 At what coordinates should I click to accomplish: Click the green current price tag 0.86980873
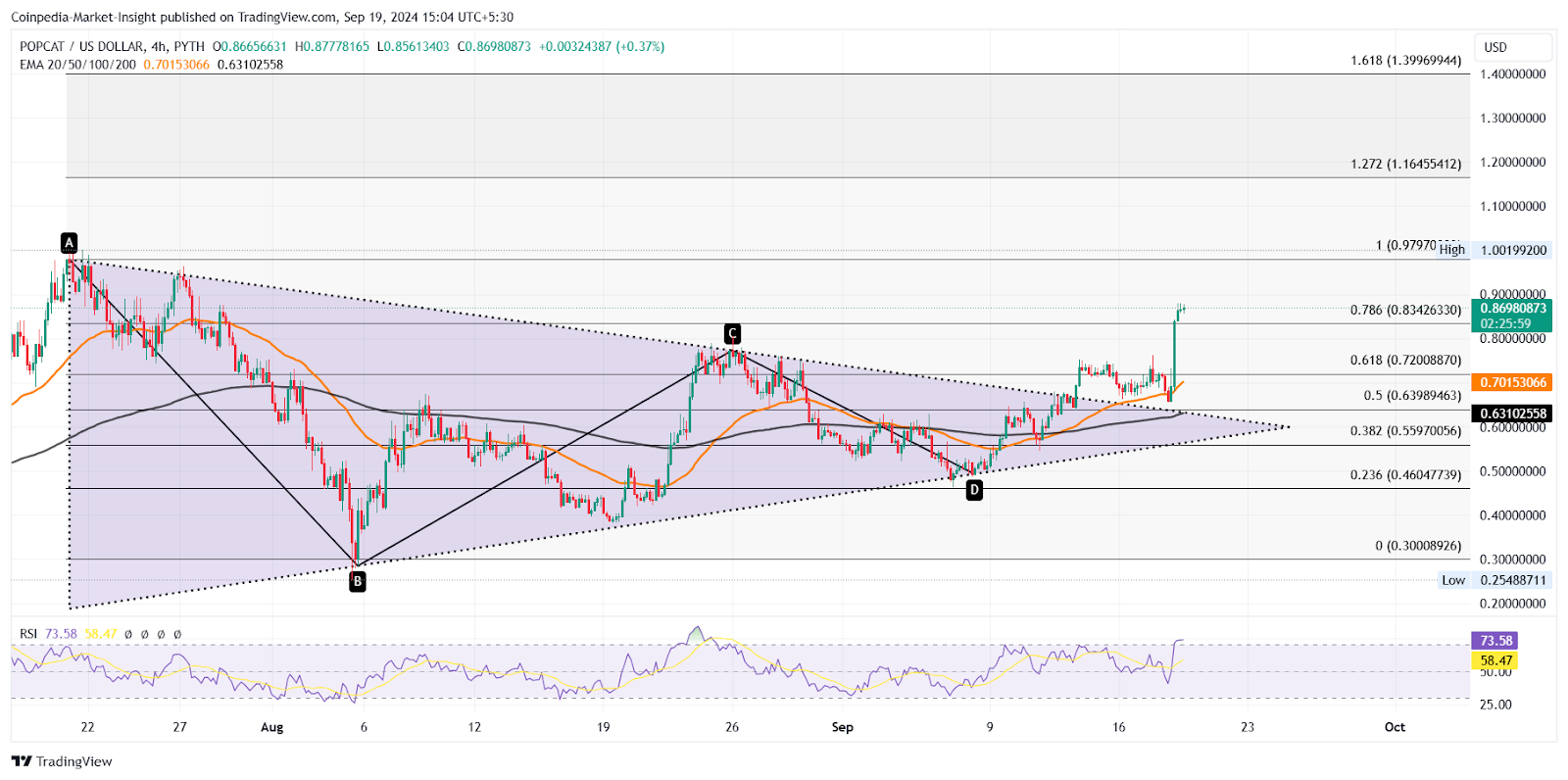click(x=1512, y=316)
